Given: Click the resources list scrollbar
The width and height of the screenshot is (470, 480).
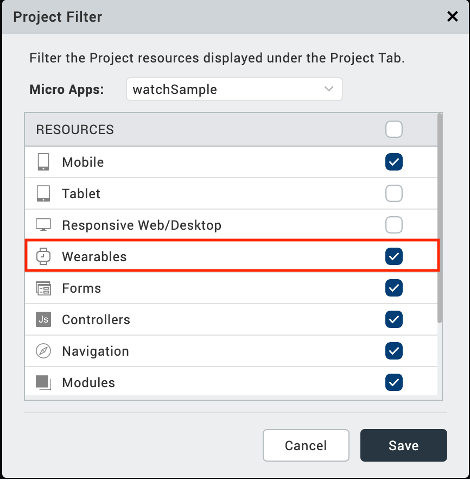Looking at the screenshot, I should coord(440,218).
